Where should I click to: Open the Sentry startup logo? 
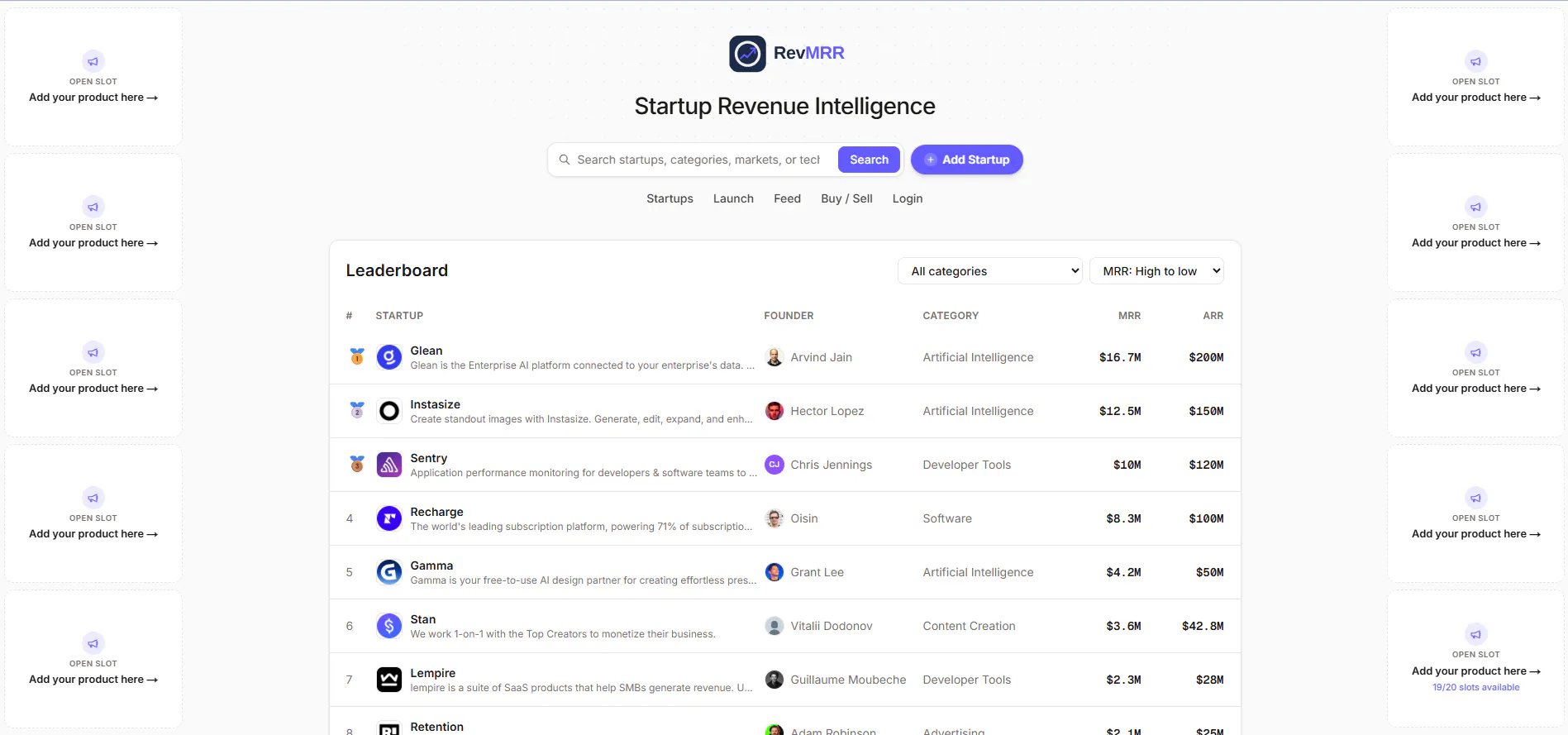tap(389, 465)
